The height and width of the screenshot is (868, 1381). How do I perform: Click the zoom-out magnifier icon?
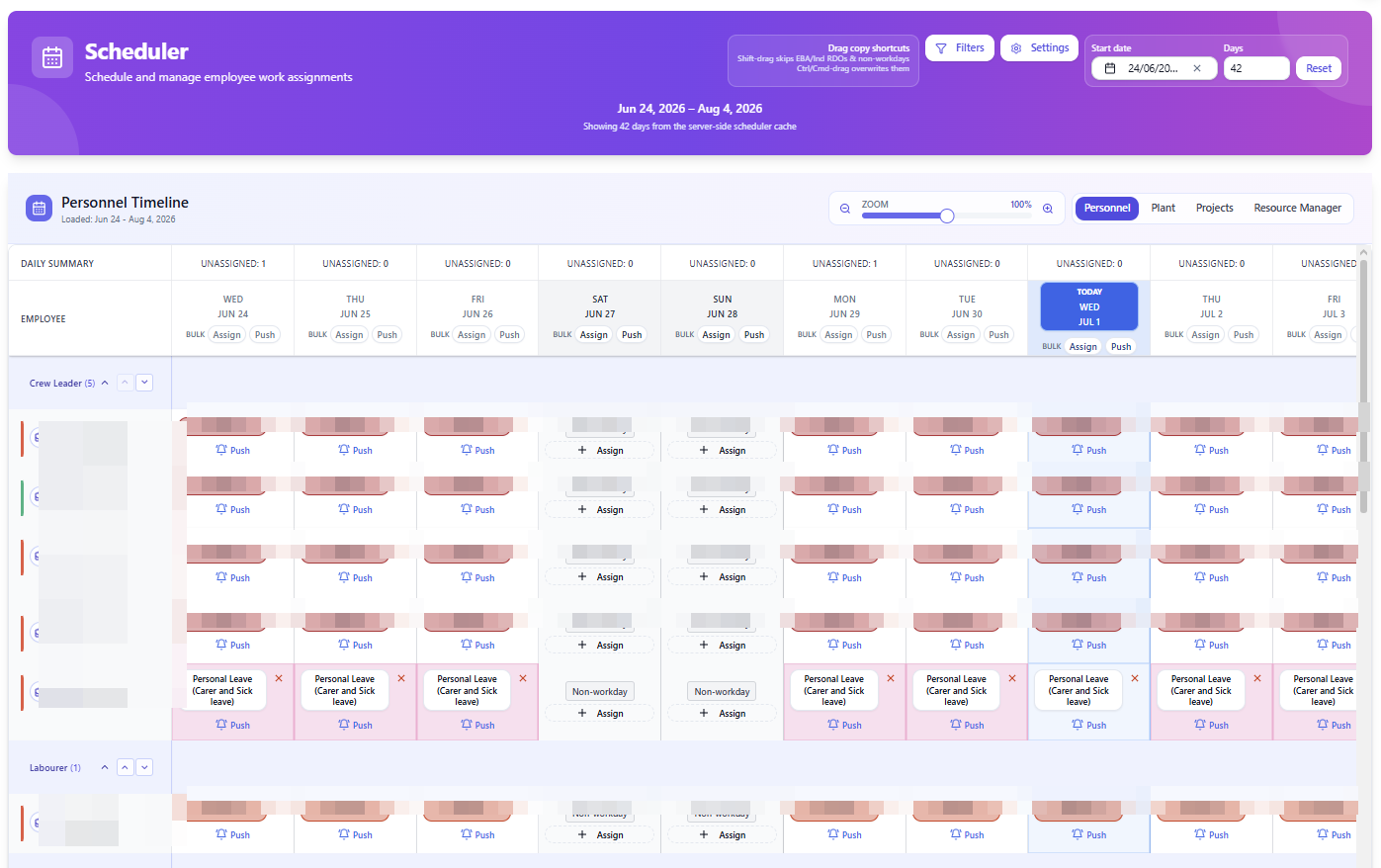[x=845, y=209]
